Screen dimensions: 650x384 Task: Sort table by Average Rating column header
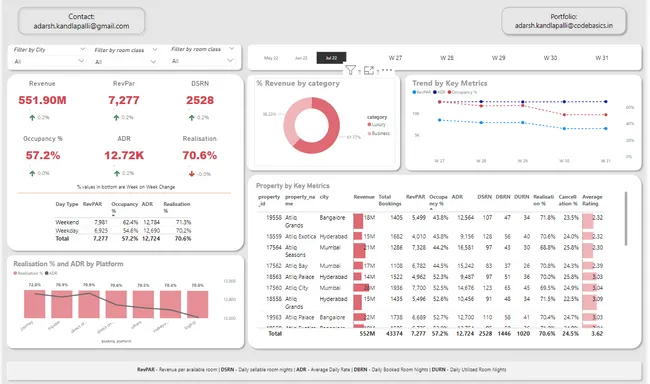click(x=592, y=200)
